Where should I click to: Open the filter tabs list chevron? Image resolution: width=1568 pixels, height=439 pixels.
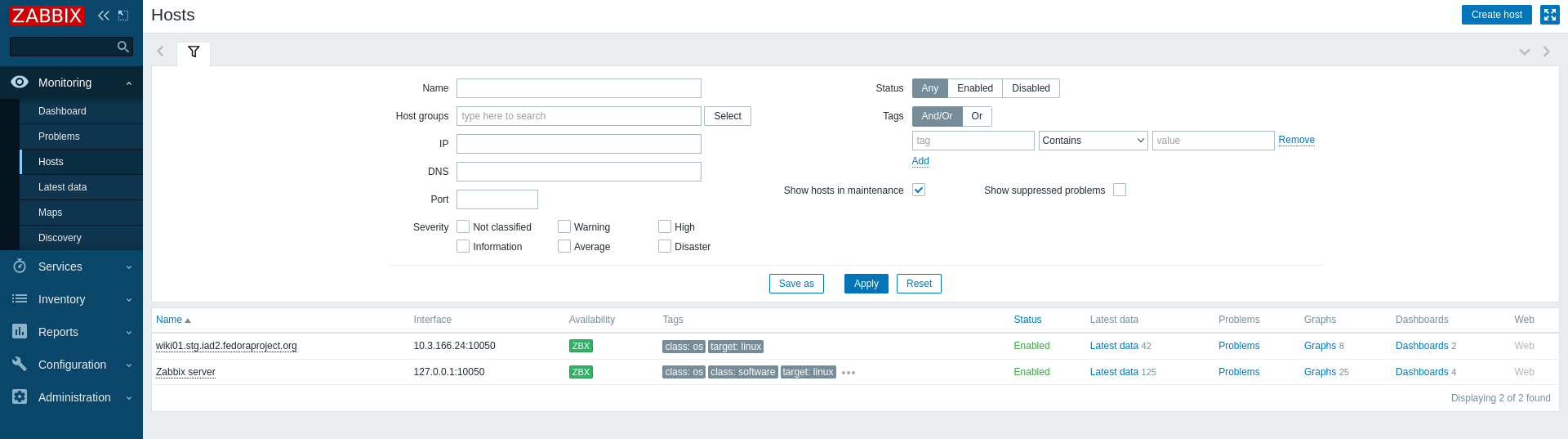[1524, 52]
